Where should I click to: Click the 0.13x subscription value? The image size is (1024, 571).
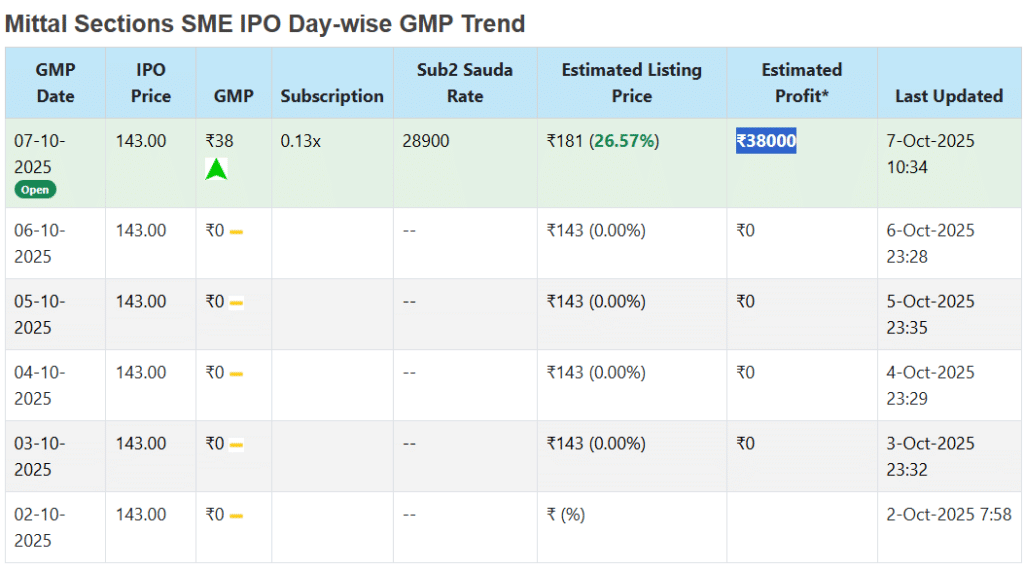(x=300, y=141)
